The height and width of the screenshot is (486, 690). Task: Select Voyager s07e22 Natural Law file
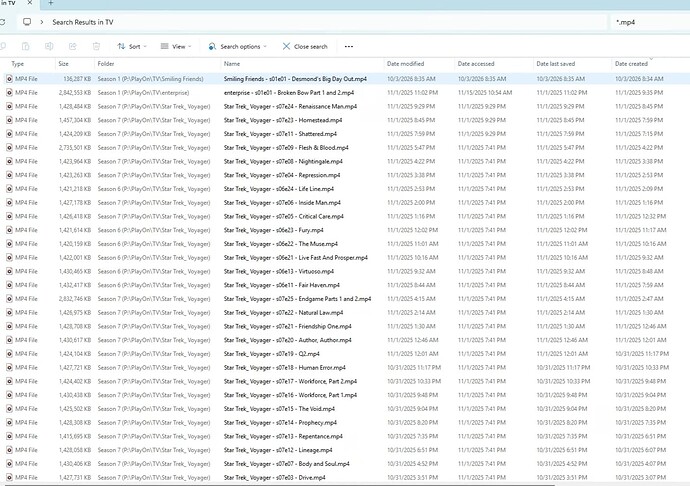pos(283,313)
